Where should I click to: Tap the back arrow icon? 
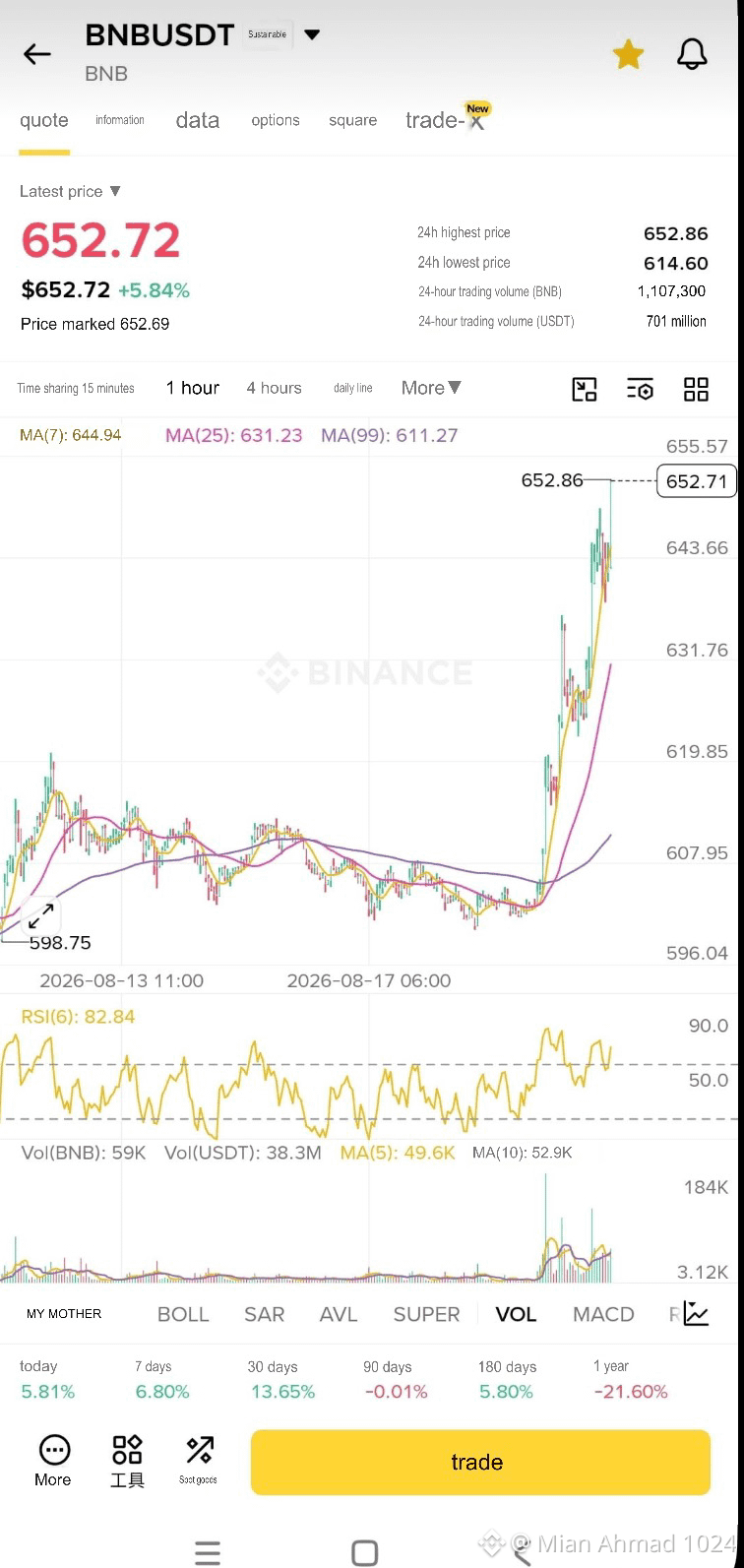[x=37, y=54]
